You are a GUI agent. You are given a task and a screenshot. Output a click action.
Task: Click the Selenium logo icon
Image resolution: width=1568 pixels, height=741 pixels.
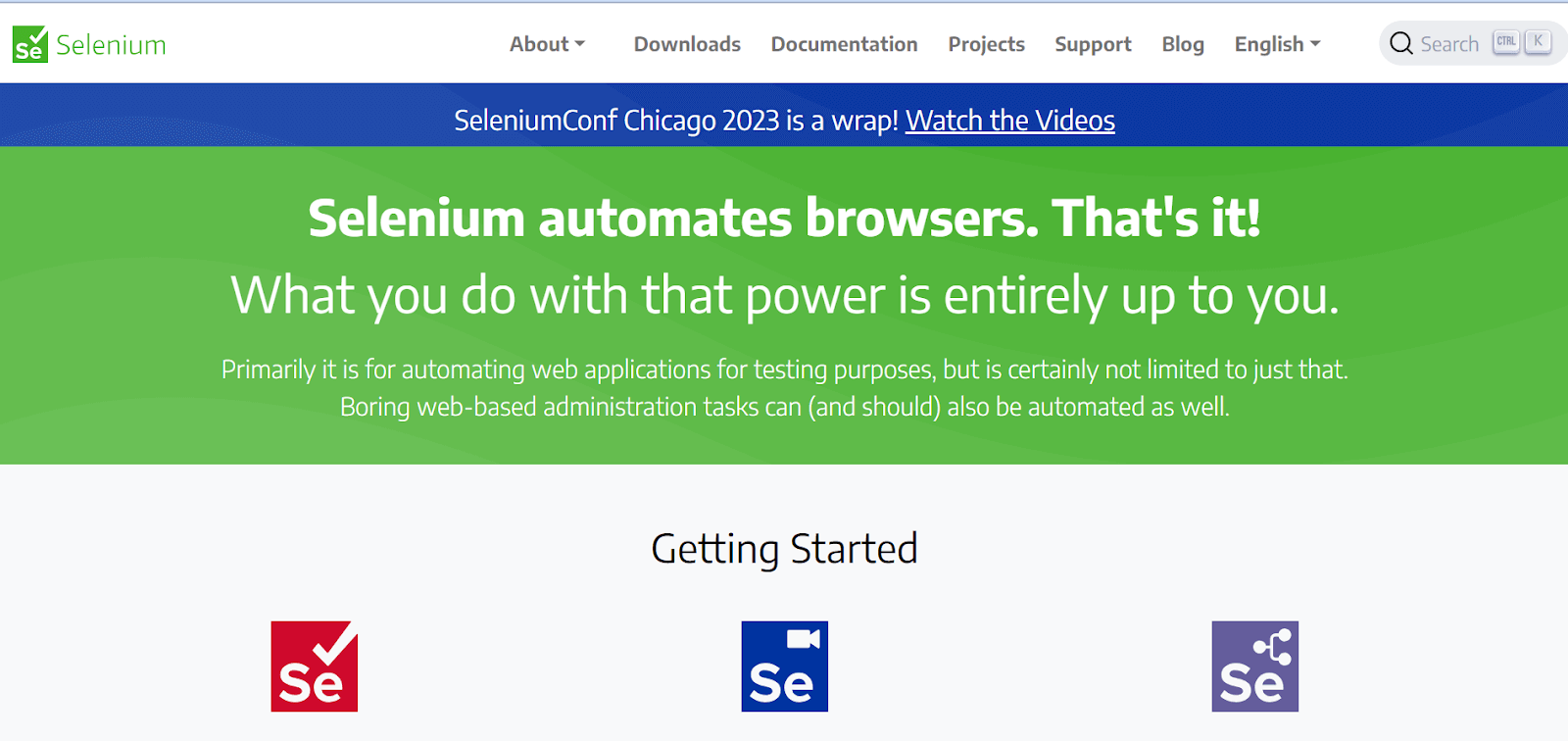click(x=30, y=44)
